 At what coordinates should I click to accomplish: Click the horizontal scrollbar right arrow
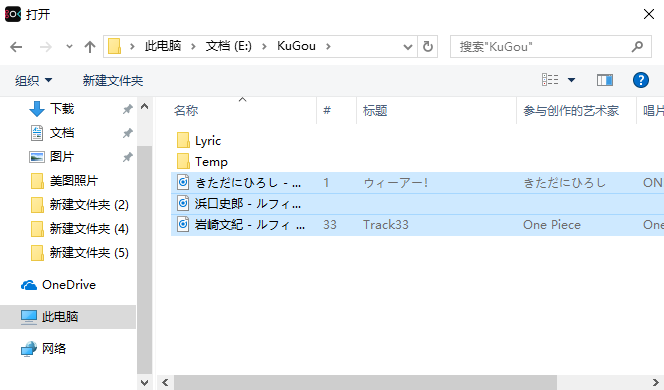[656, 383]
